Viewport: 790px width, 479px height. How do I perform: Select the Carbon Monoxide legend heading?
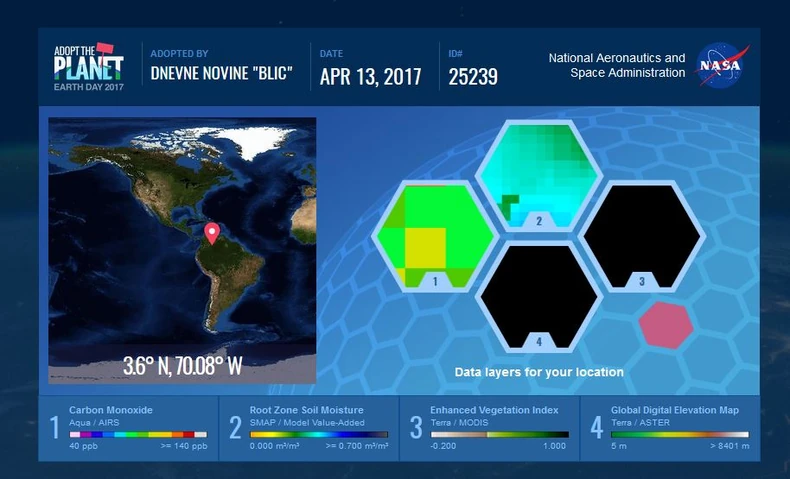click(111, 410)
